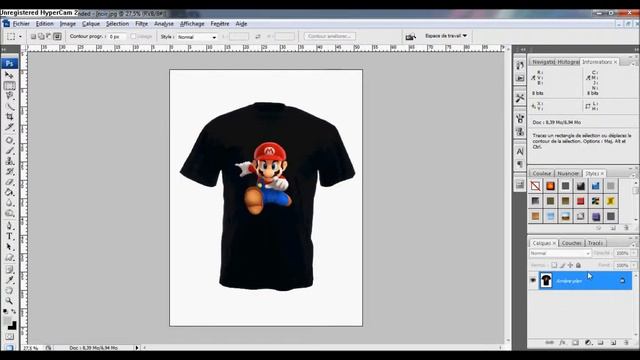Select the Dodge tool
640x360 pixels.
click(x=9, y=213)
